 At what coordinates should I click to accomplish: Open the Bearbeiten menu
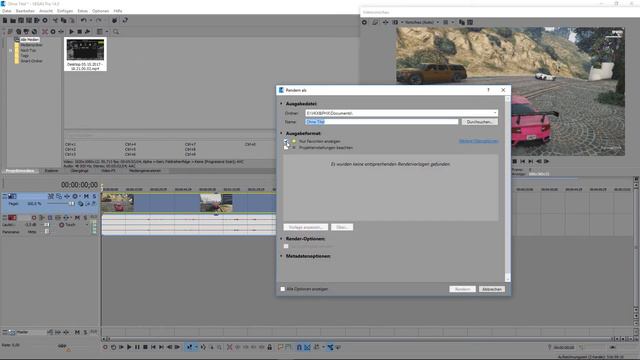point(25,11)
